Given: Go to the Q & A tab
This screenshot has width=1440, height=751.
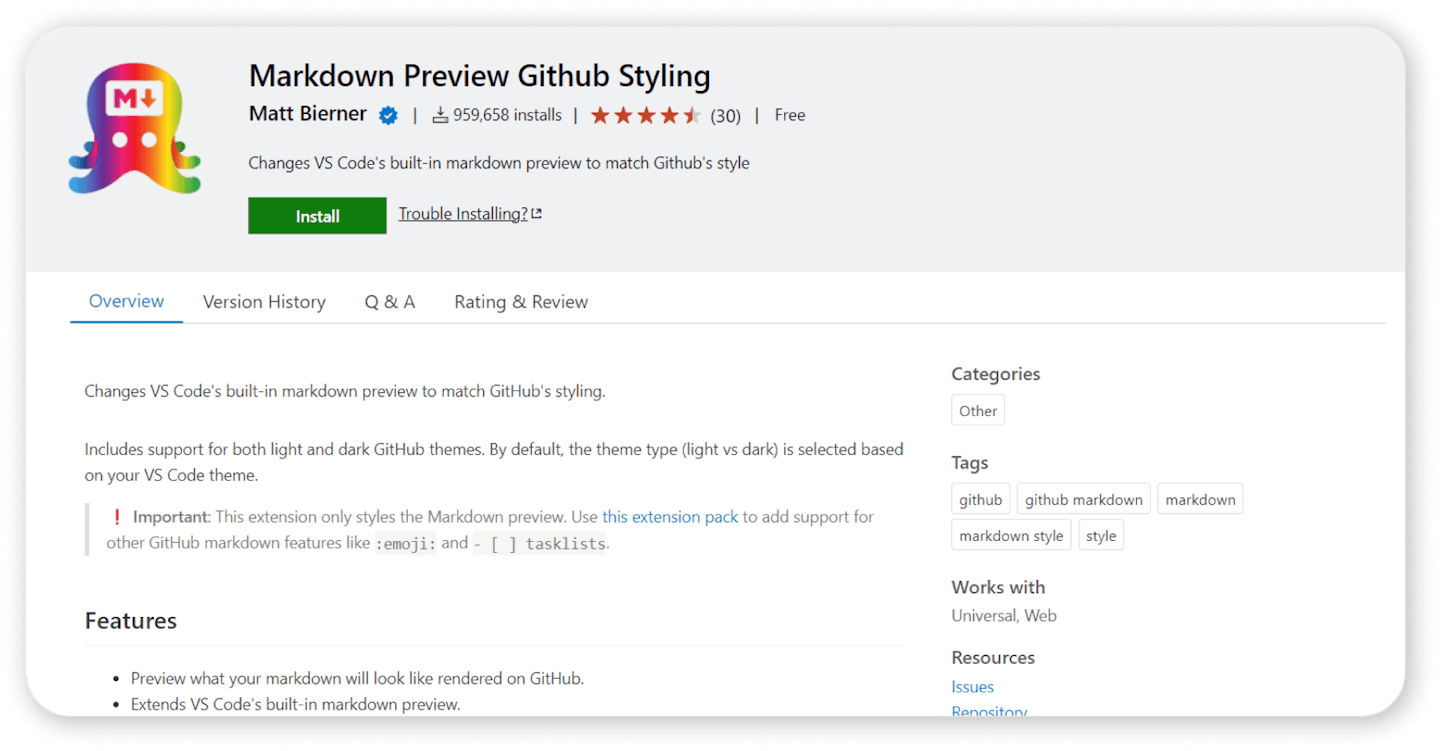Looking at the screenshot, I should (390, 302).
